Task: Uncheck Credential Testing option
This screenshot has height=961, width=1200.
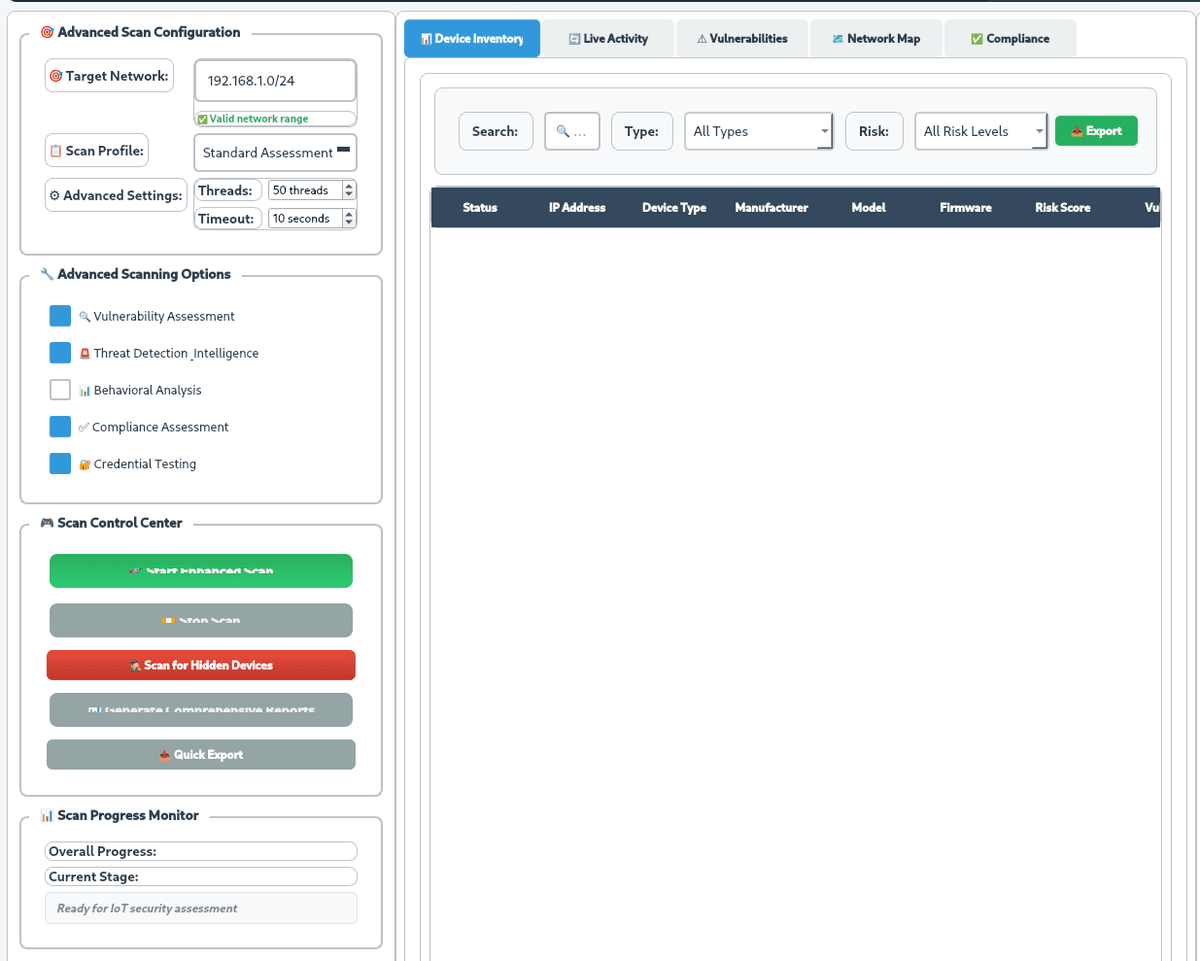Action: (60, 463)
